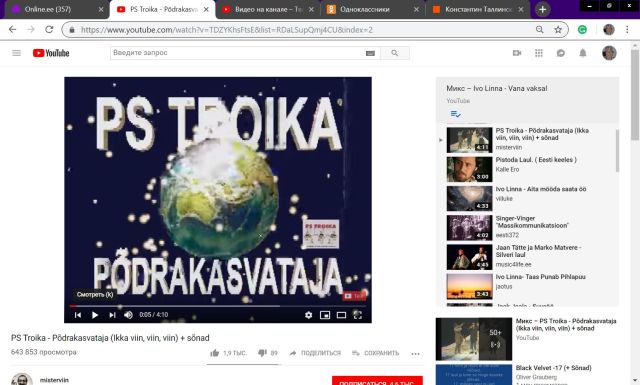Enter fullscreen via player icon

(x=358, y=315)
